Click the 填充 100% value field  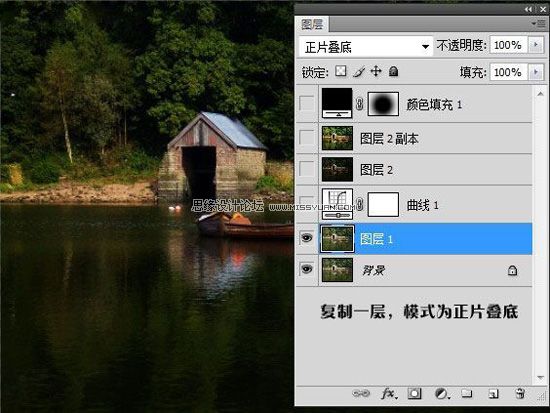509,72
